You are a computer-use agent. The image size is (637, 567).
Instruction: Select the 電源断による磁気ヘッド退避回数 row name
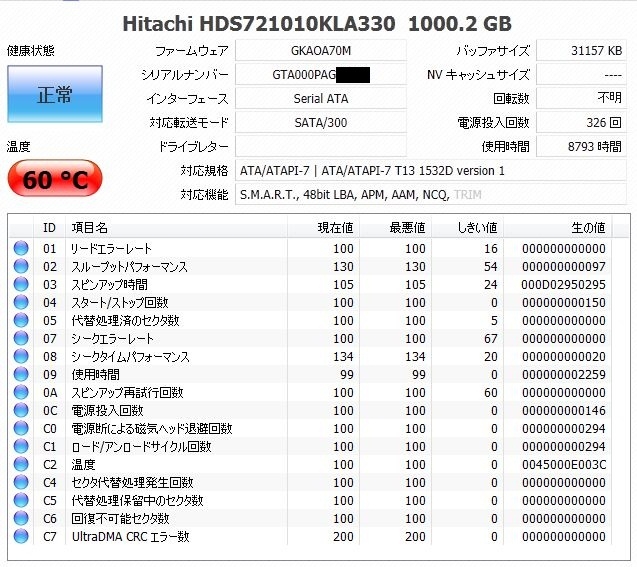[x=152, y=428]
